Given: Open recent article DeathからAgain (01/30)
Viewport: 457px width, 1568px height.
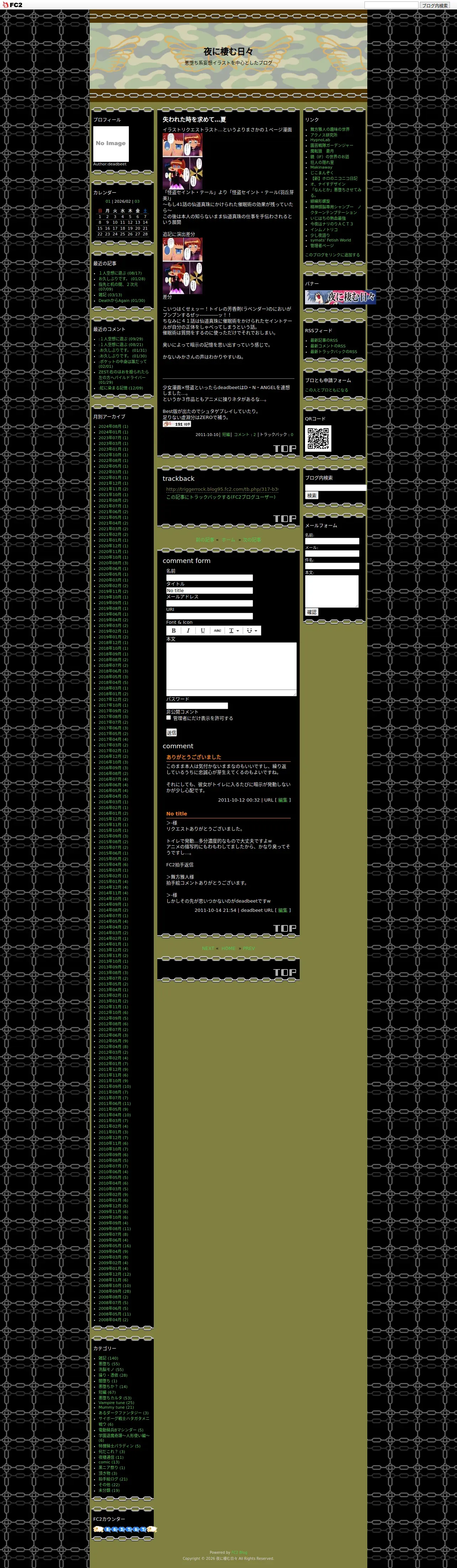Looking at the screenshot, I should (122, 301).
